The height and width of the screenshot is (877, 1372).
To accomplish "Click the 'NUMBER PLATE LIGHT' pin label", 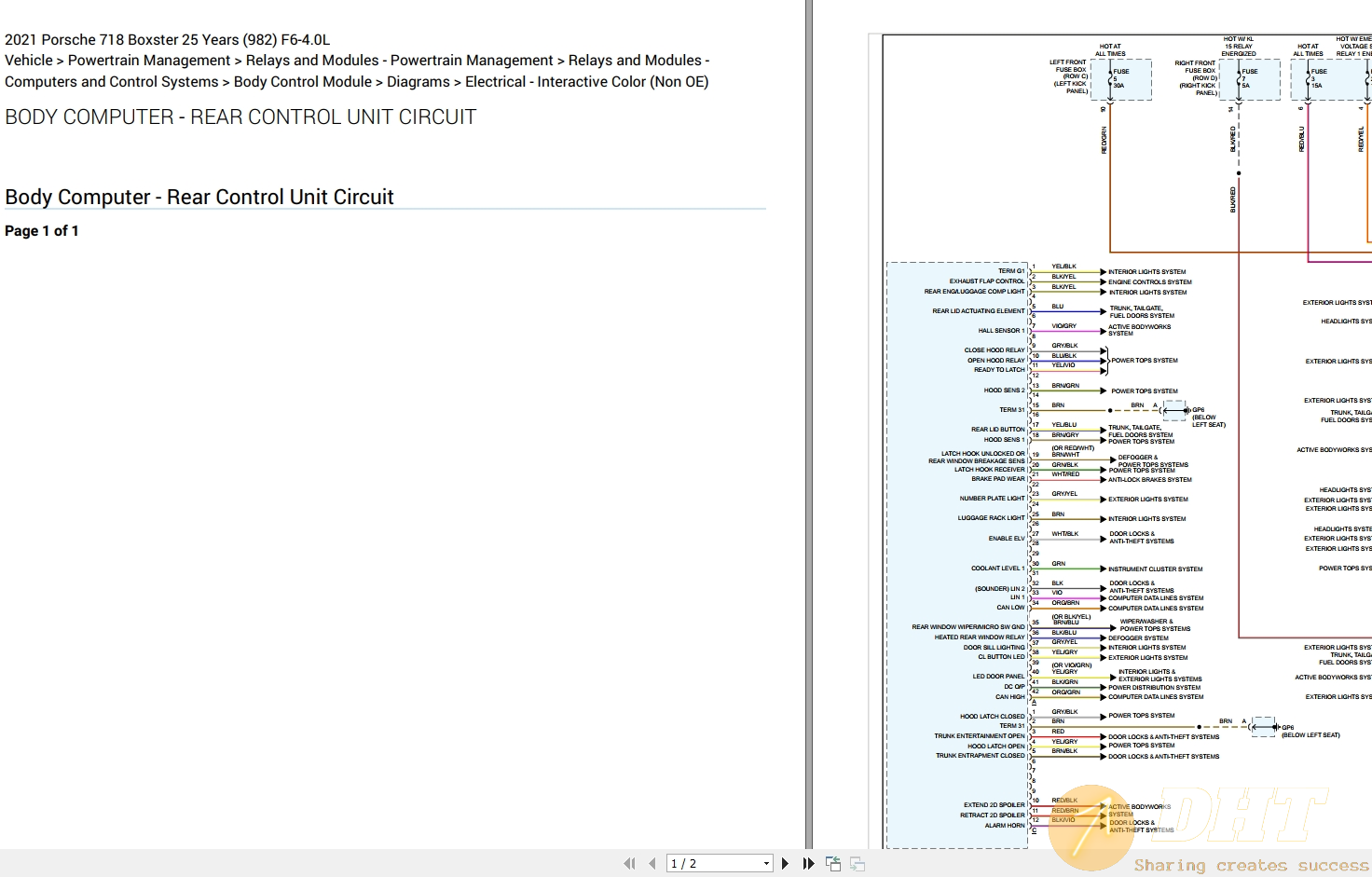I will (992, 499).
